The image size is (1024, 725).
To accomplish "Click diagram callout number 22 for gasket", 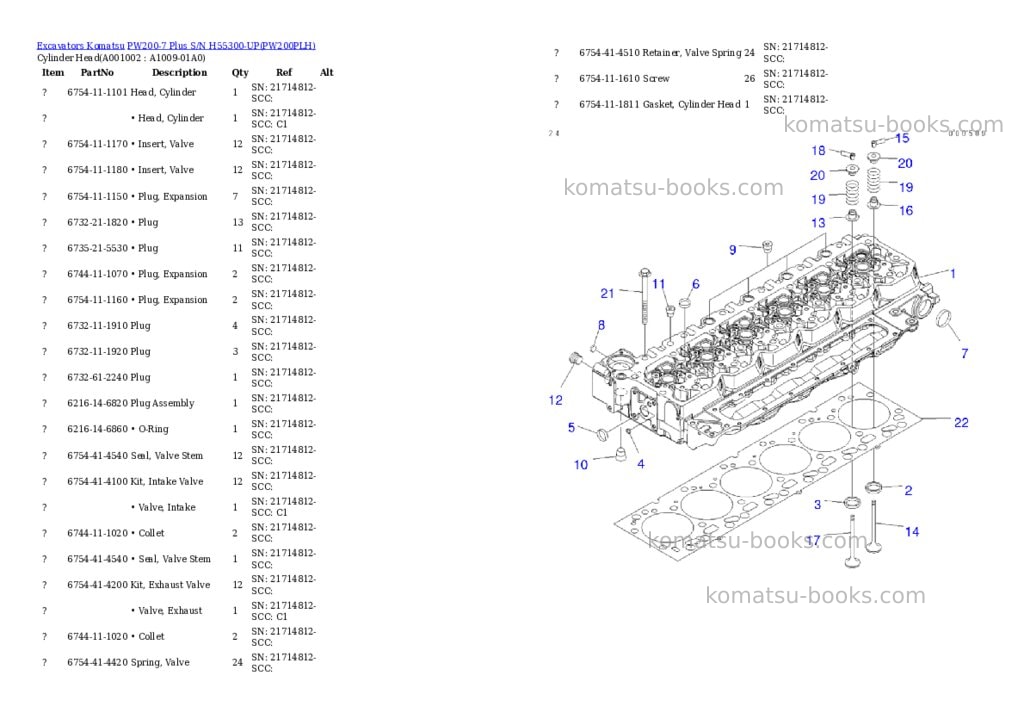I will pos(961,423).
